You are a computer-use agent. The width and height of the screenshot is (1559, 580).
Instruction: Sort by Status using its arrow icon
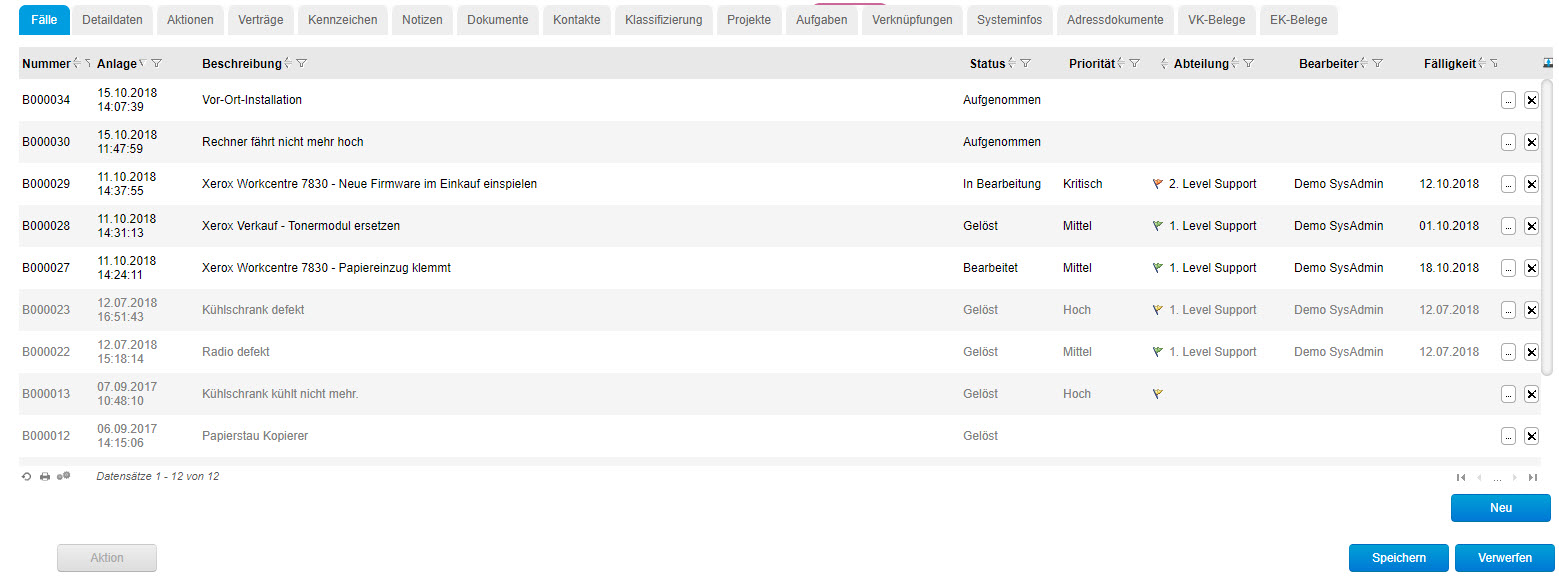click(1011, 63)
